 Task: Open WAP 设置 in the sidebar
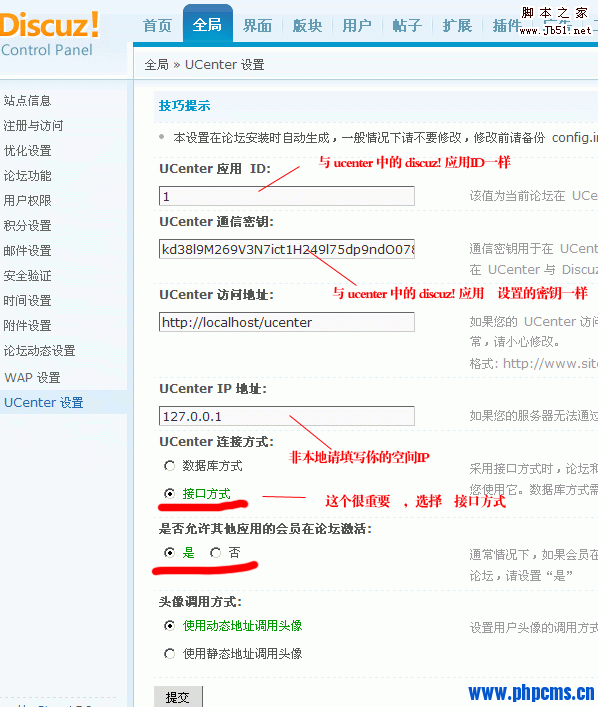coord(32,377)
